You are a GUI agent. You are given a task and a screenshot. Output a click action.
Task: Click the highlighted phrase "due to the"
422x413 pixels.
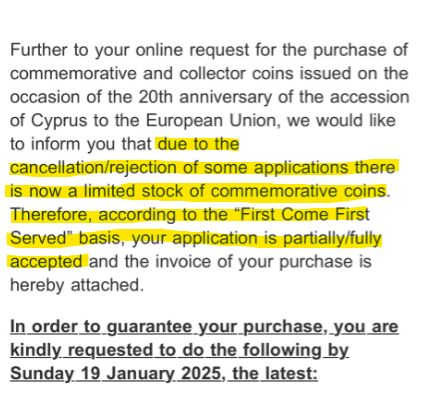pyautogui.click(x=199, y=144)
